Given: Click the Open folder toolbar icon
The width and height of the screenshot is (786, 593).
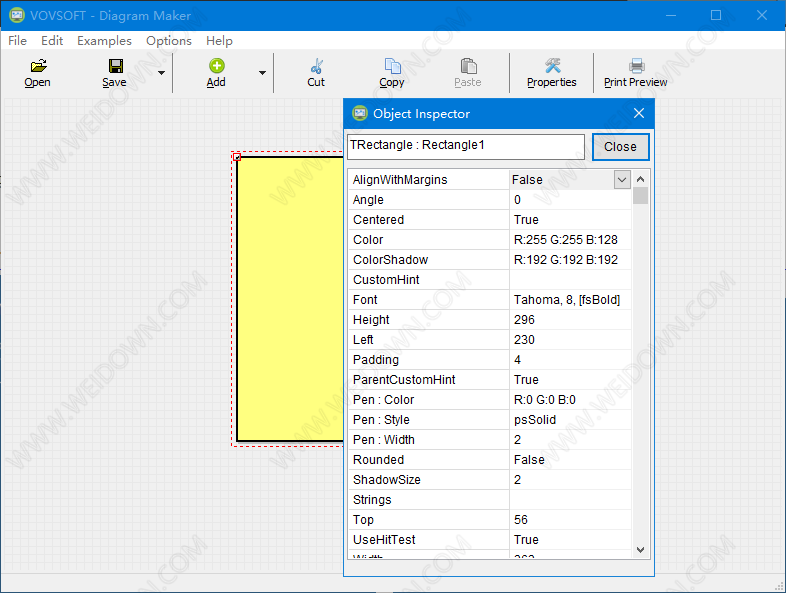Looking at the screenshot, I should [x=38, y=66].
